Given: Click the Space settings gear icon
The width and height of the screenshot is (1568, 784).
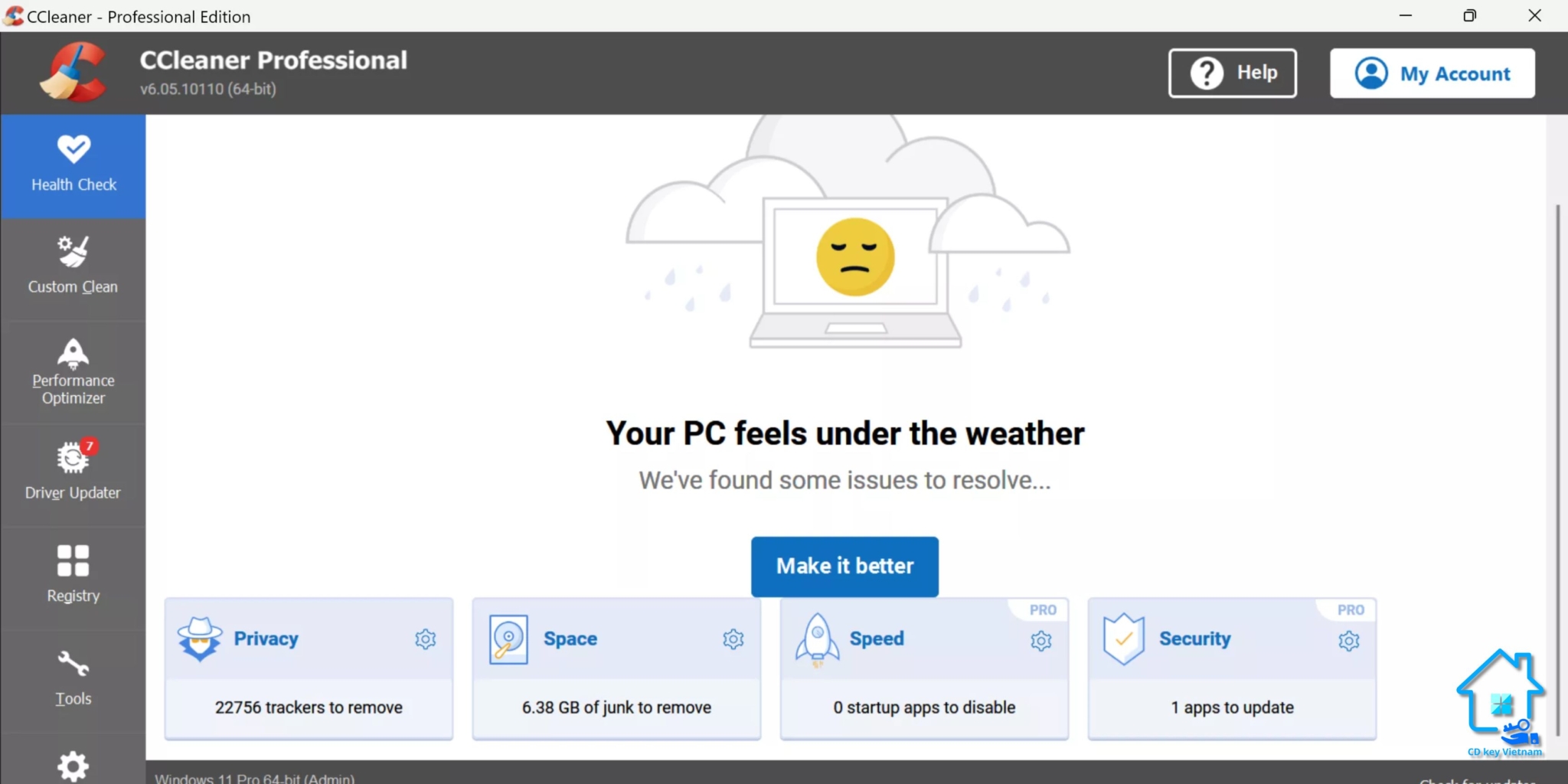Looking at the screenshot, I should click(x=733, y=639).
